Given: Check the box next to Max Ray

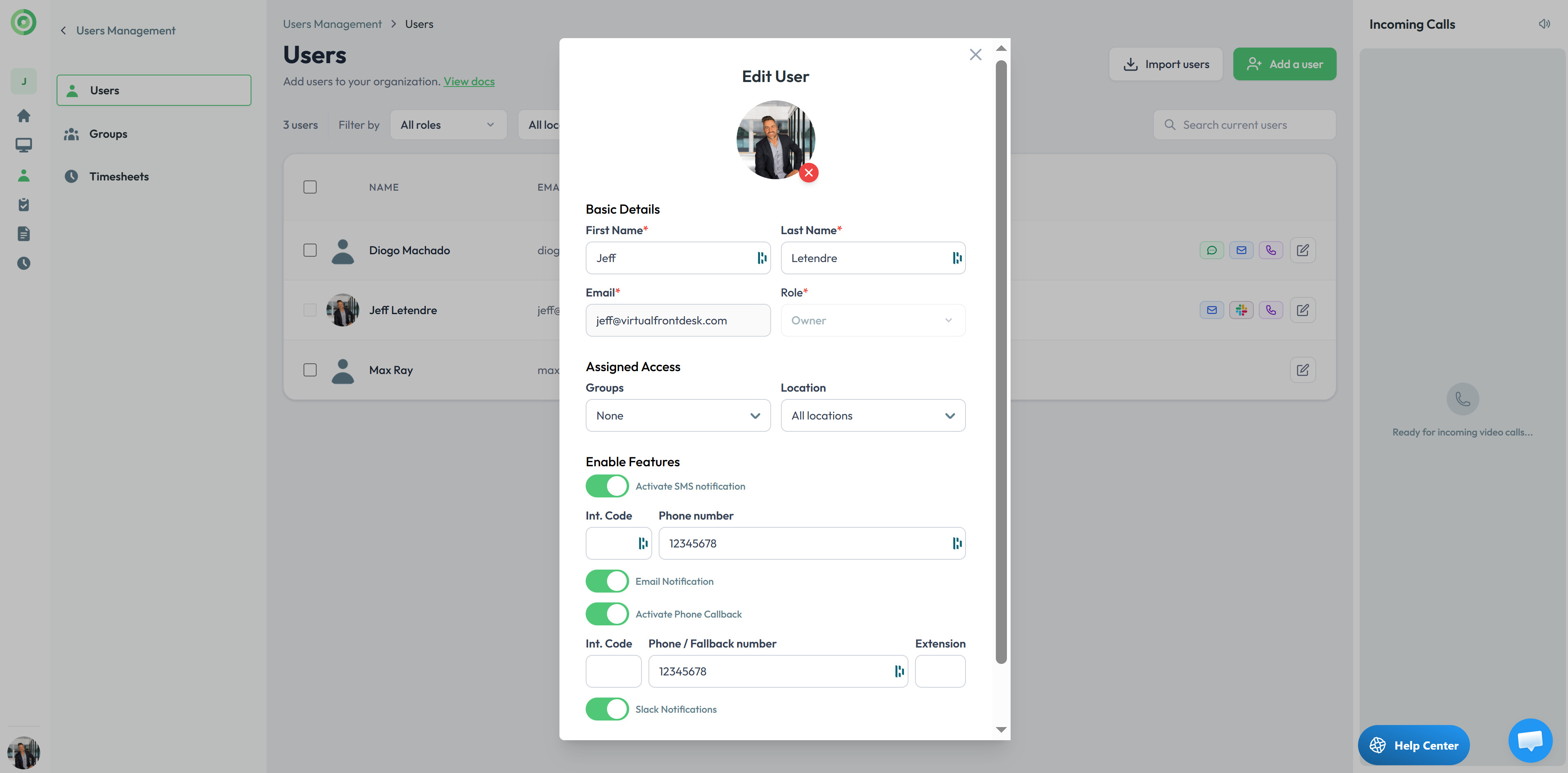Looking at the screenshot, I should point(310,370).
